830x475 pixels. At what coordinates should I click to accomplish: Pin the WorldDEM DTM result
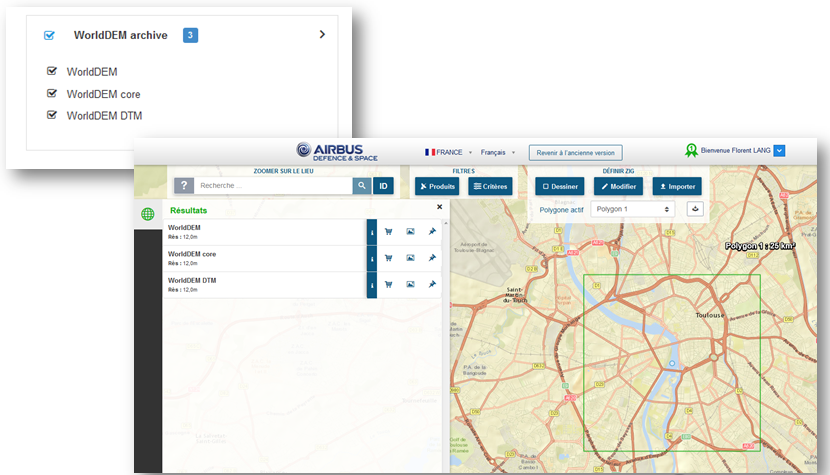pyautogui.click(x=432, y=284)
